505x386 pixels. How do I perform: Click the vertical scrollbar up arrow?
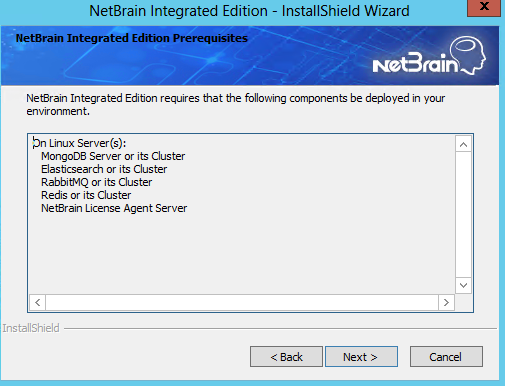pos(463,144)
